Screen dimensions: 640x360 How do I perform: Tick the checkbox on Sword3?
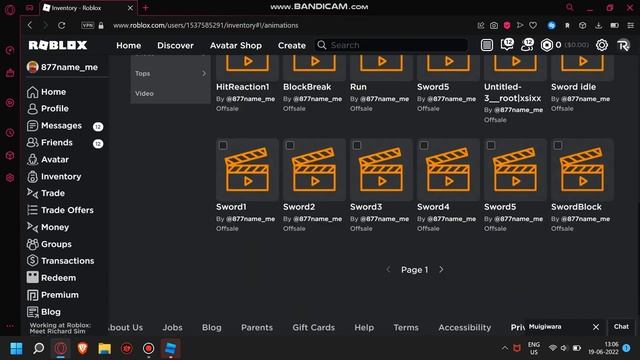357,145
